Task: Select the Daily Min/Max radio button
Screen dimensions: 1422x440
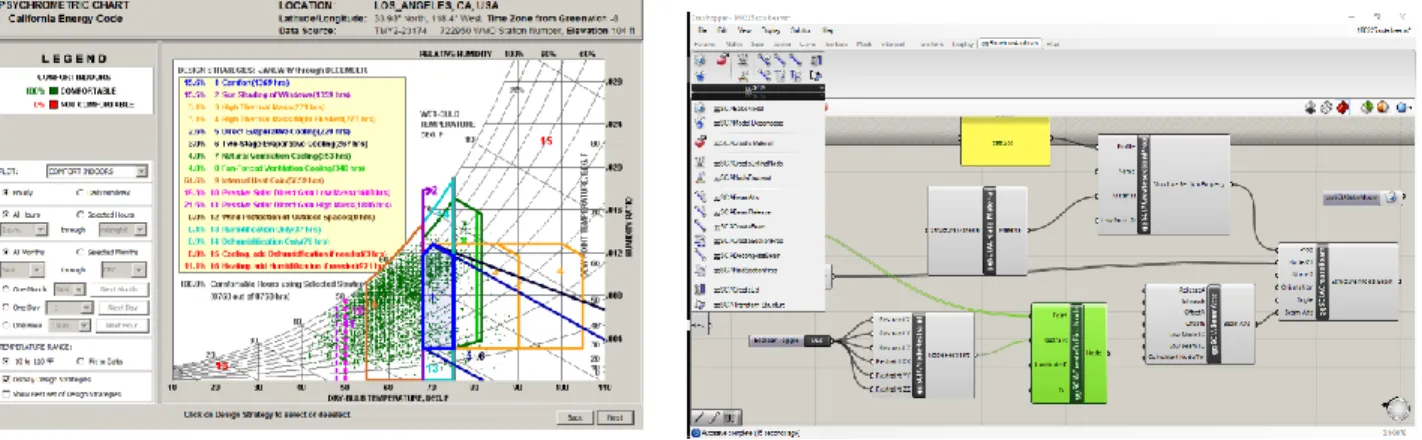Action: point(80,193)
